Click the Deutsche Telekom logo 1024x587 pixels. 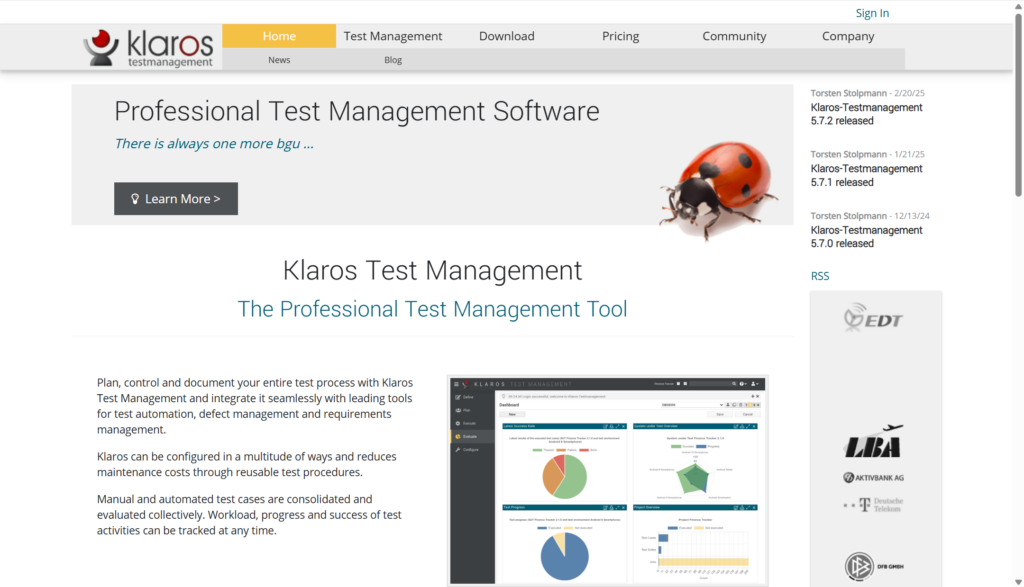tap(874, 505)
